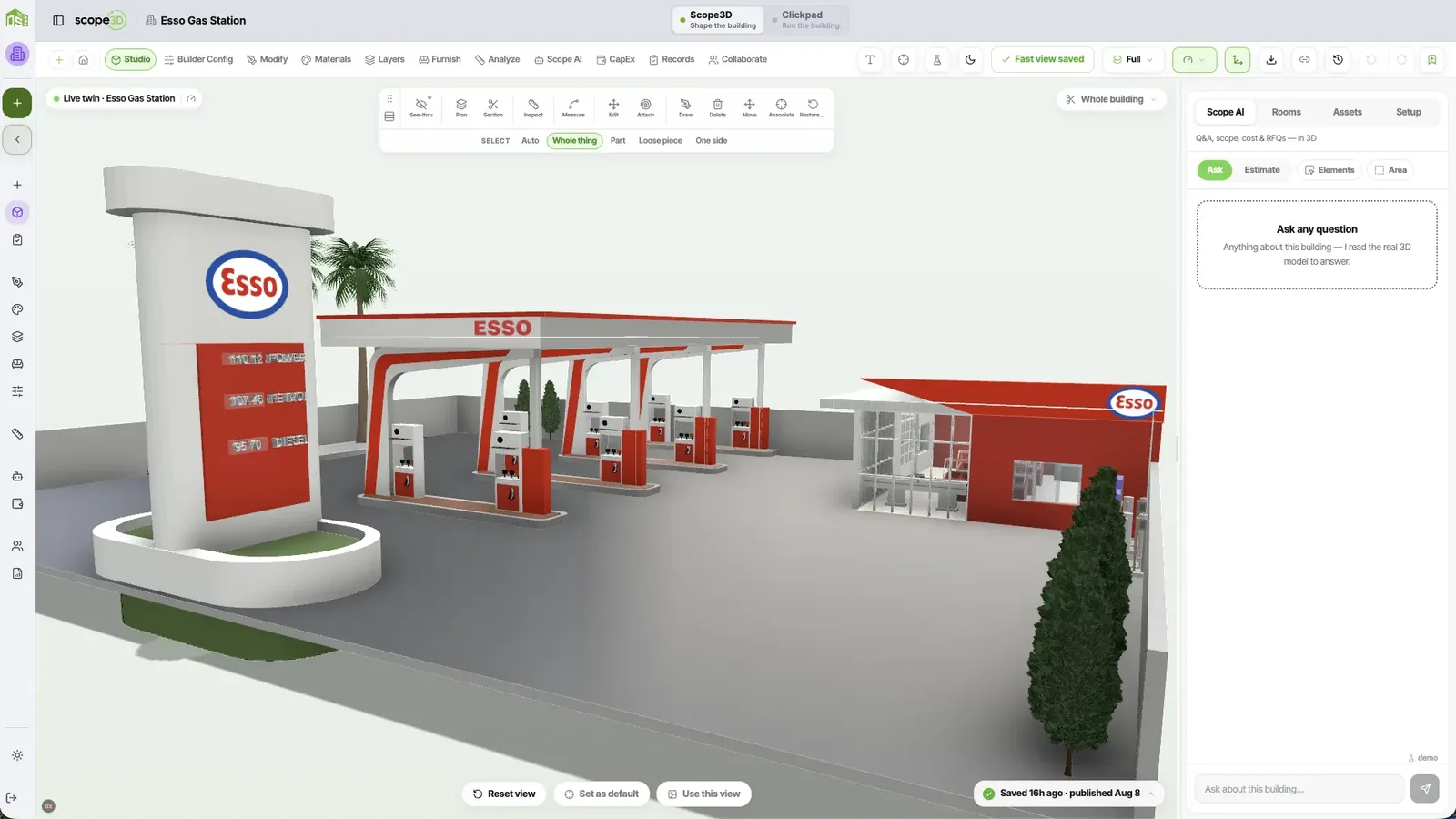1456x819 pixels.
Task: Select Auto selection mode
Action: point(530,141)
